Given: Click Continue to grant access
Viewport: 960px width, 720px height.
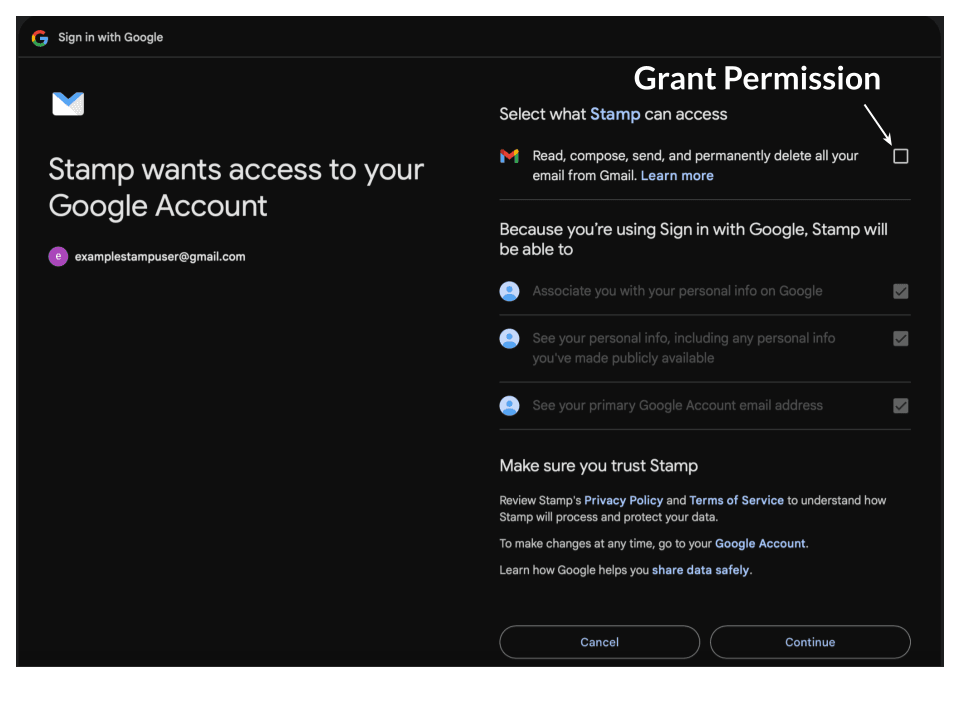Looking at the screenshot, I should (810, 642).
